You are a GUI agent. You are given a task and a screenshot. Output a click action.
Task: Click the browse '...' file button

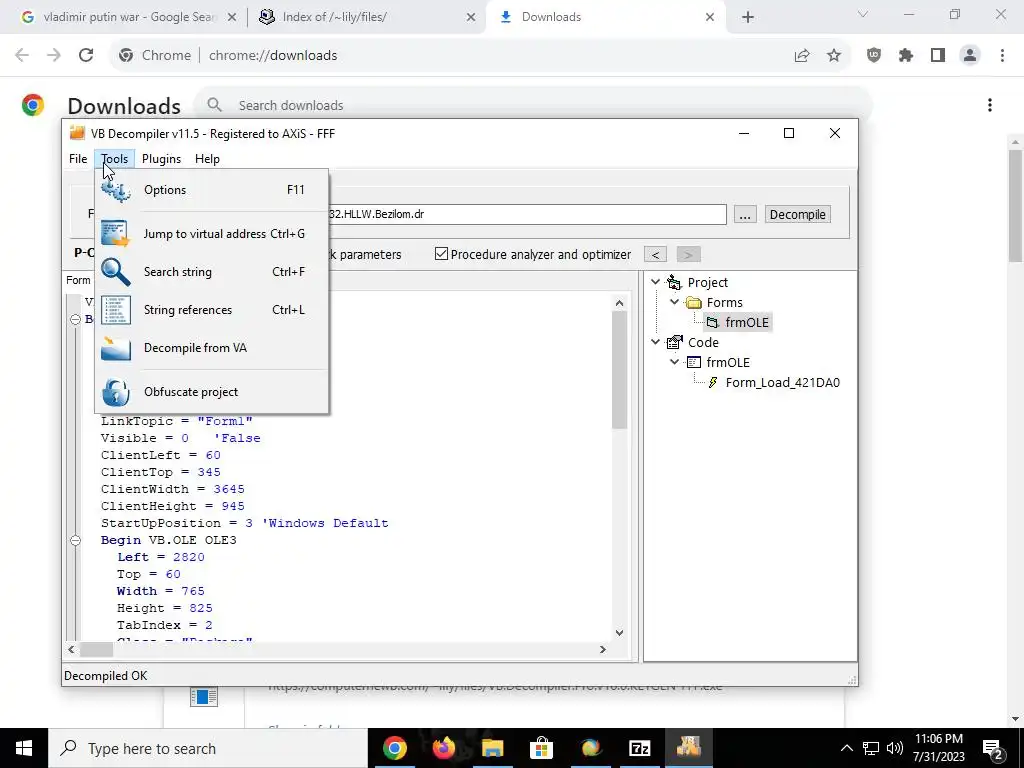pyautogui.click(x=745, y=214)
